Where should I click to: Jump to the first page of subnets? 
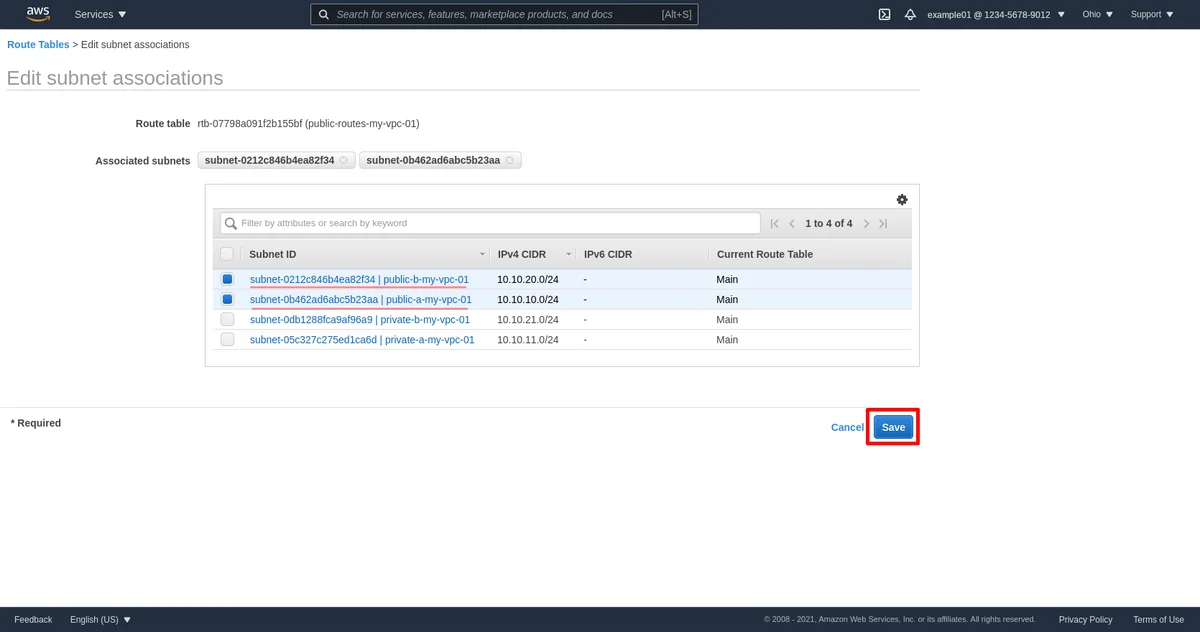774,224
